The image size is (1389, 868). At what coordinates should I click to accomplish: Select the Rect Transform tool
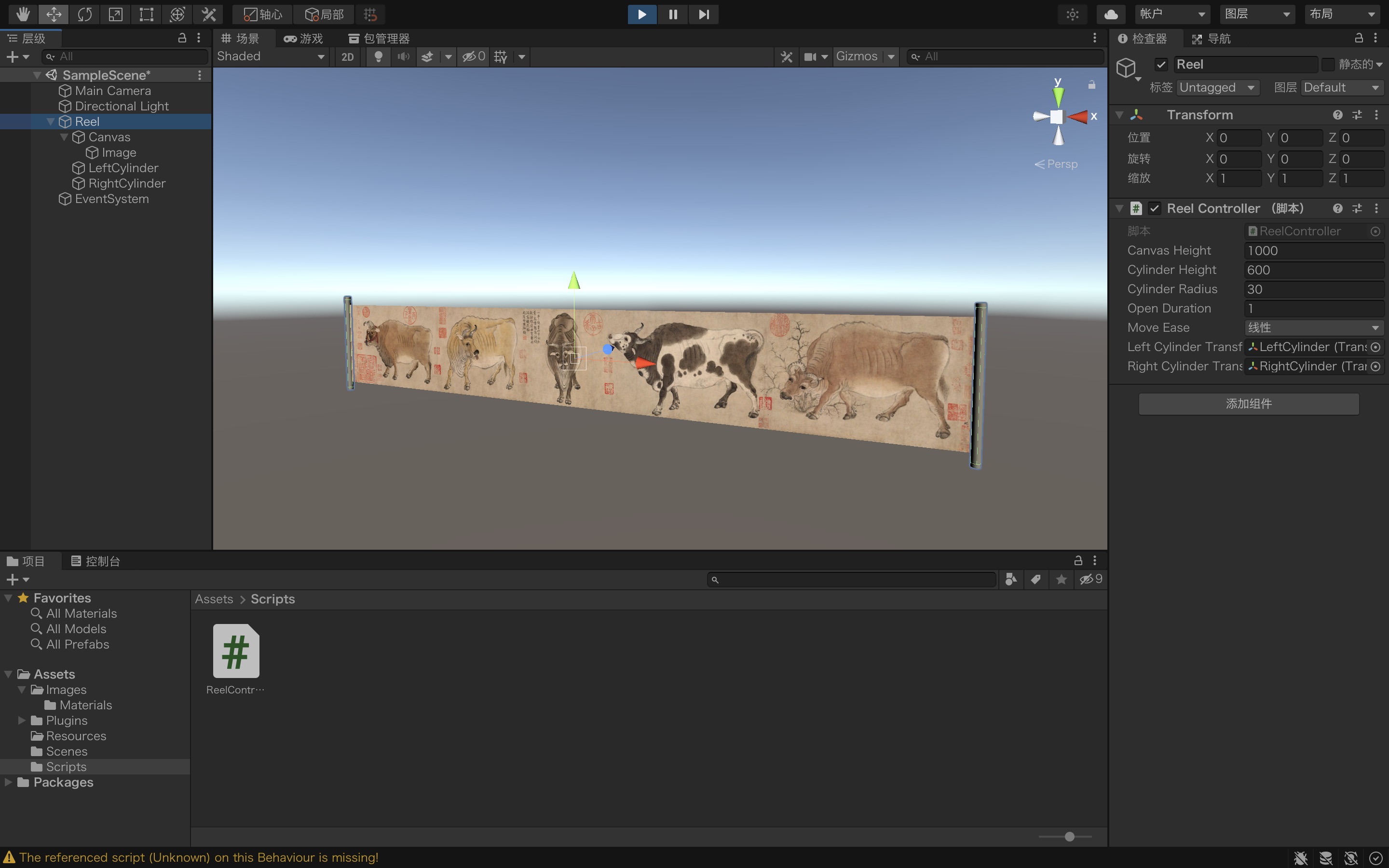pos(146,14)
